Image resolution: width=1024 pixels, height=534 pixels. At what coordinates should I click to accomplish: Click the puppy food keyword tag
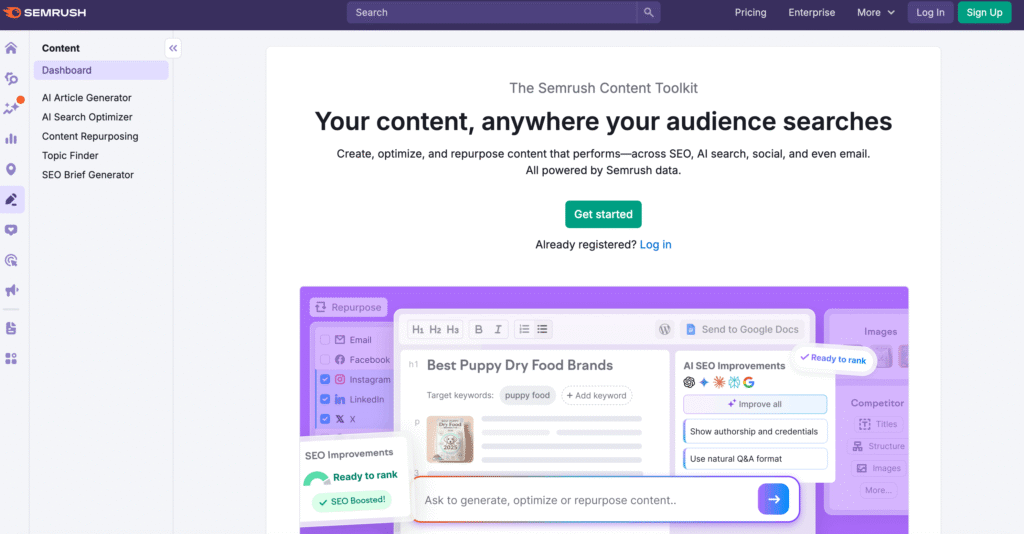[x=527, y=396]
